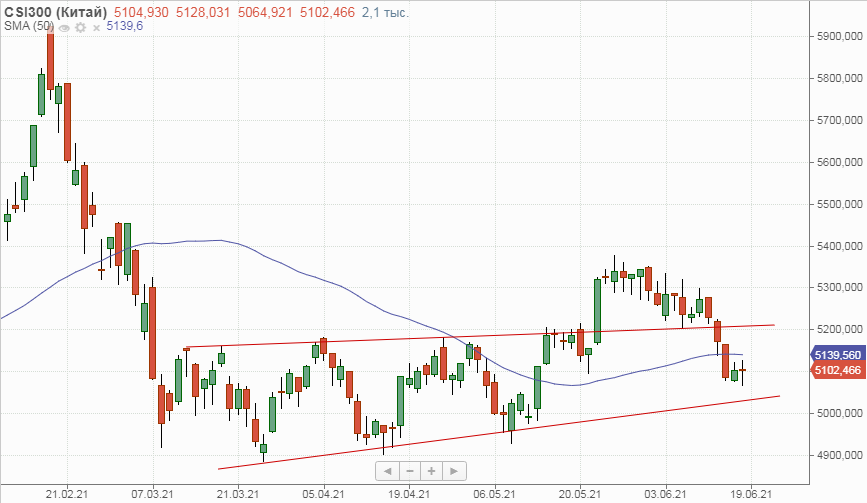Remove the SMA (50) indicator
This screenshot has width=867, height=503.
pos(96,28)
